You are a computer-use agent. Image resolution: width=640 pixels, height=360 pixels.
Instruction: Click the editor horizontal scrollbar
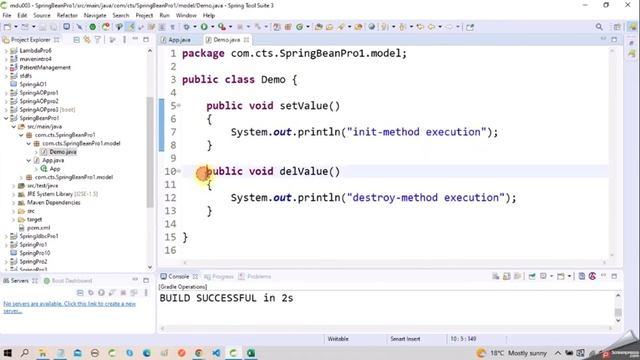tap(394, 262)
